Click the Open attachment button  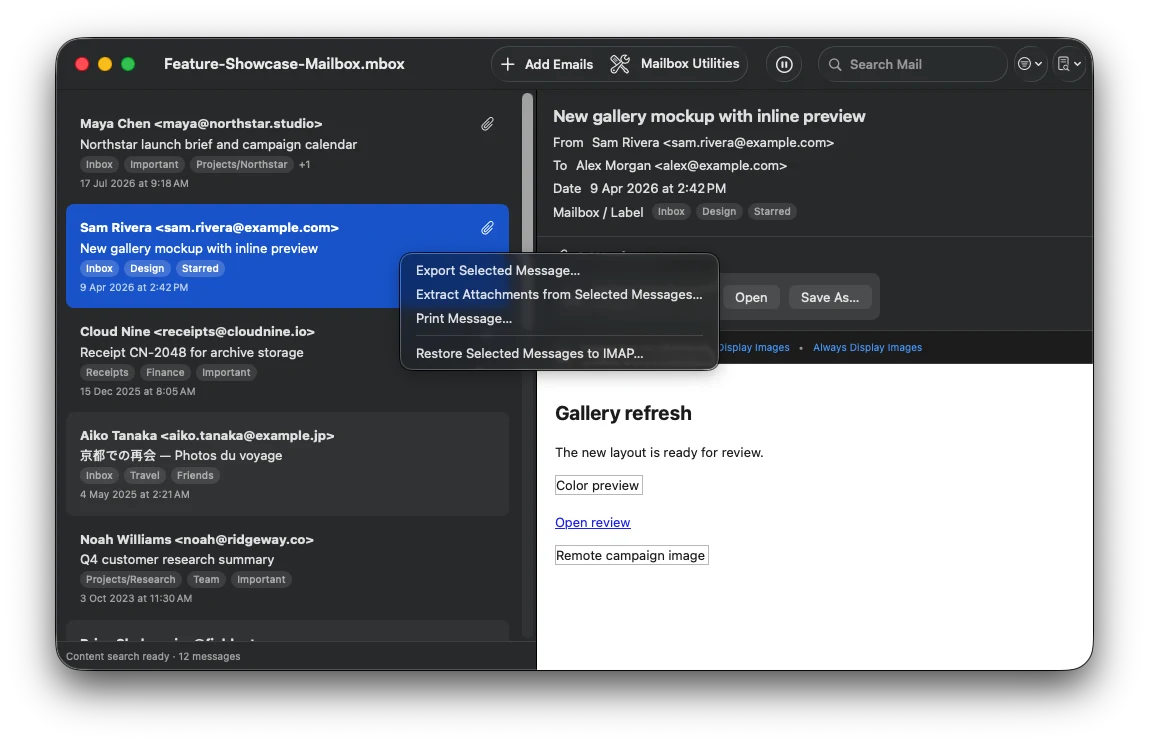point(750,297)
